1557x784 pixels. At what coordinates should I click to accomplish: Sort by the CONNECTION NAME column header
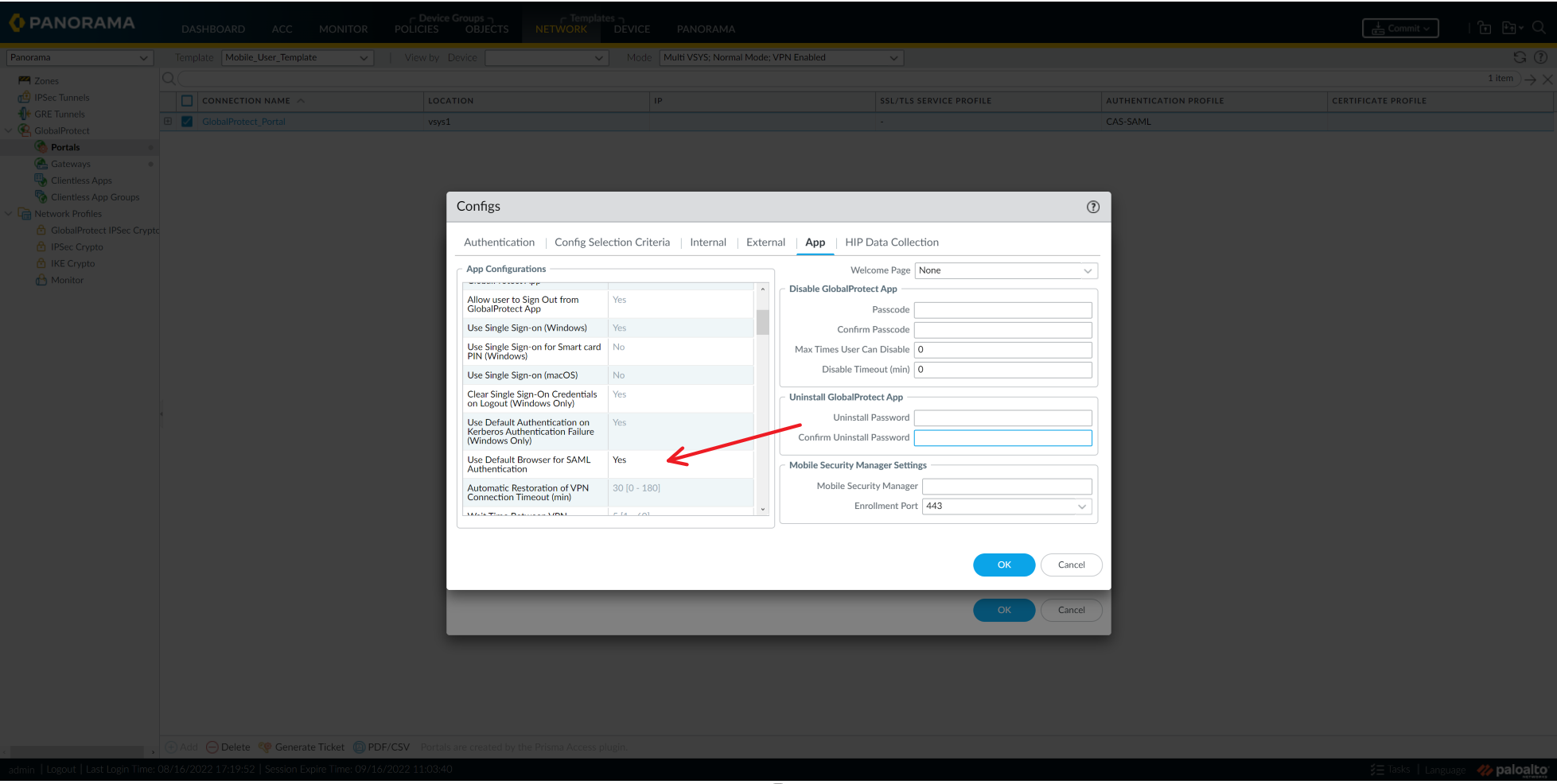(x=247, y=101)
